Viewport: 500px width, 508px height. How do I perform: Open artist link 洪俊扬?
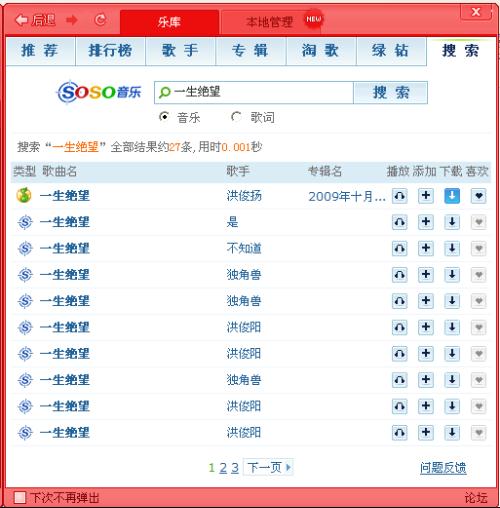244,196
